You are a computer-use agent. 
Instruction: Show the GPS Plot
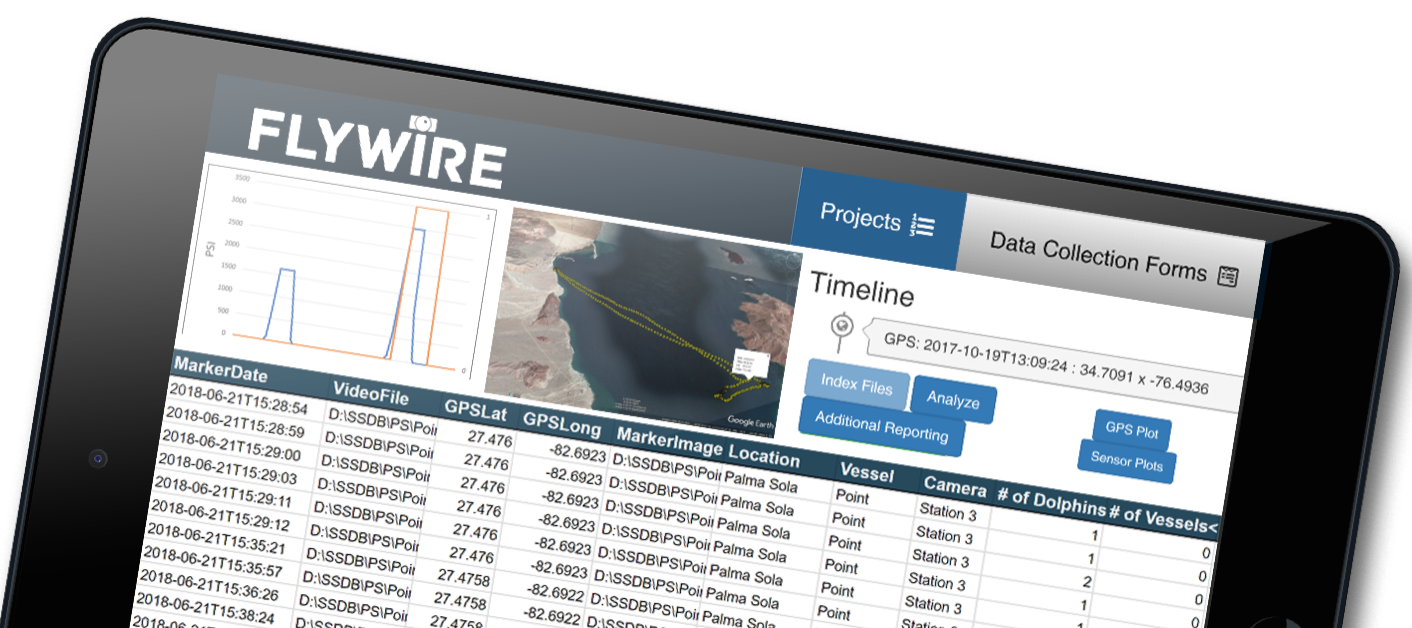pyautogui.click(x=1132, y=431)
